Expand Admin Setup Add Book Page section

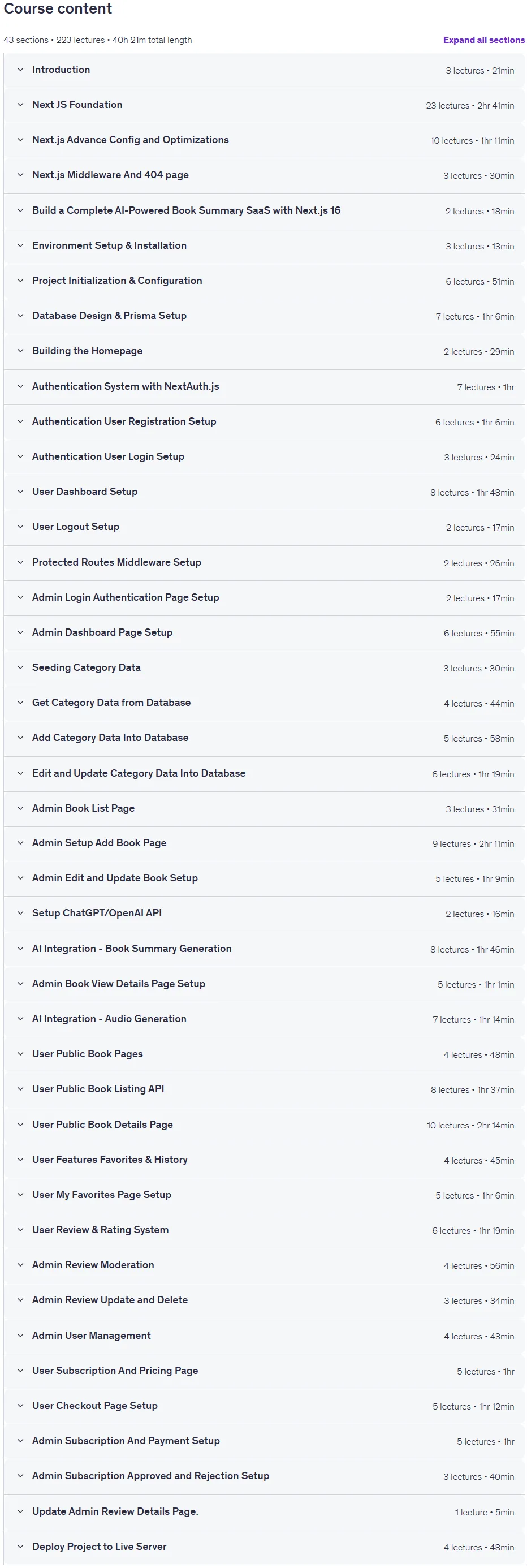[264, 843]
